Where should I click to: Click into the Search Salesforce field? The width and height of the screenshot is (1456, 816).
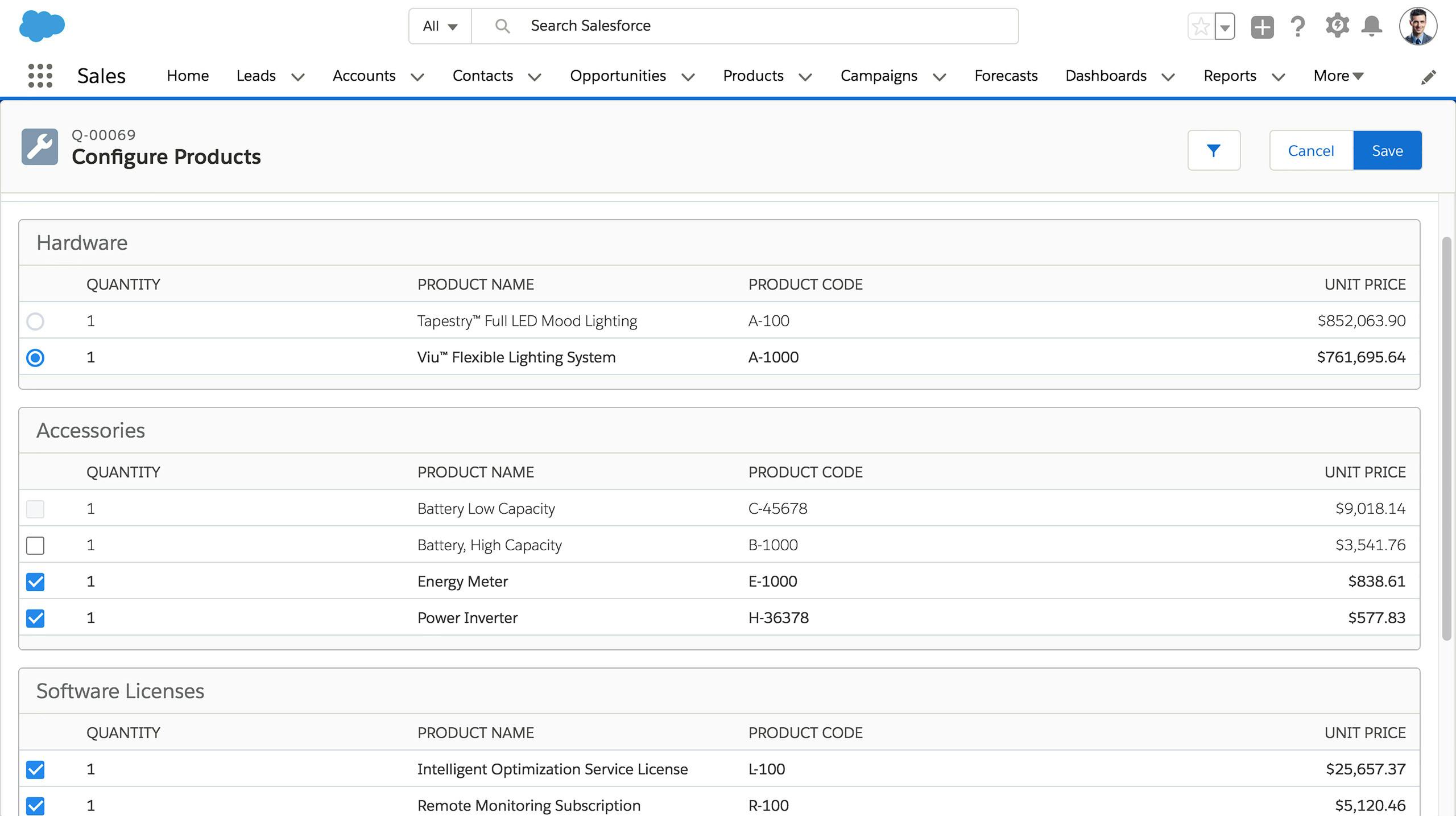(745, 26)
